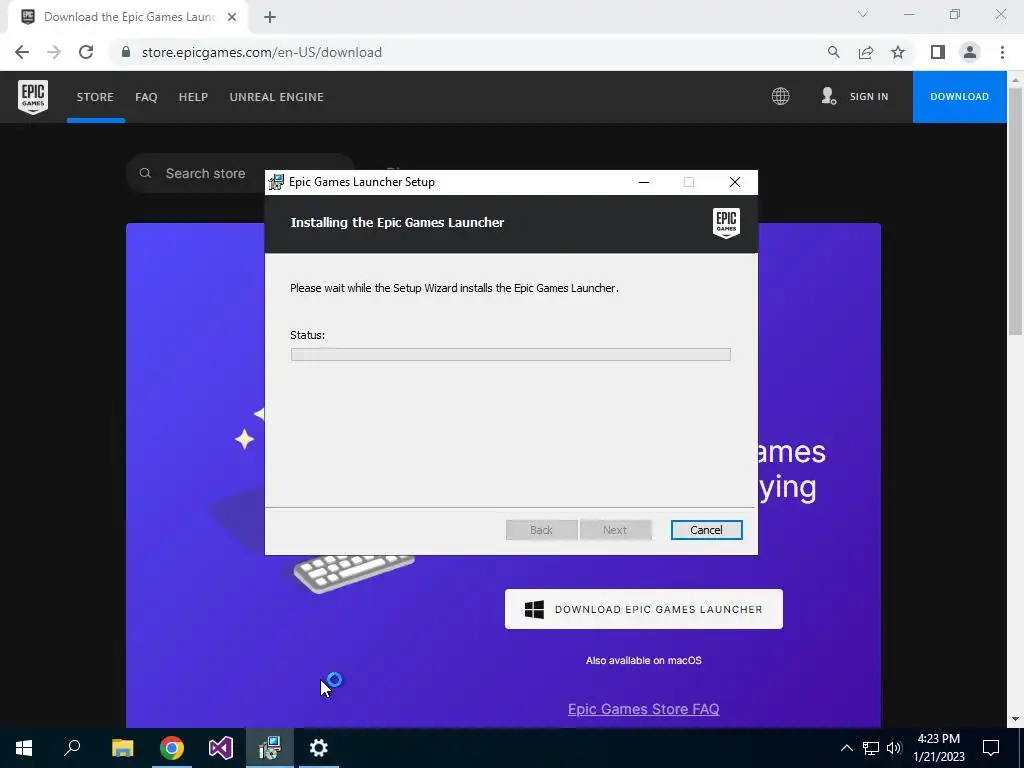Click the Epic Games logo in setup dialog header
The width and height of the screenshot is (1024, 768).
click(x=726, y=223)
